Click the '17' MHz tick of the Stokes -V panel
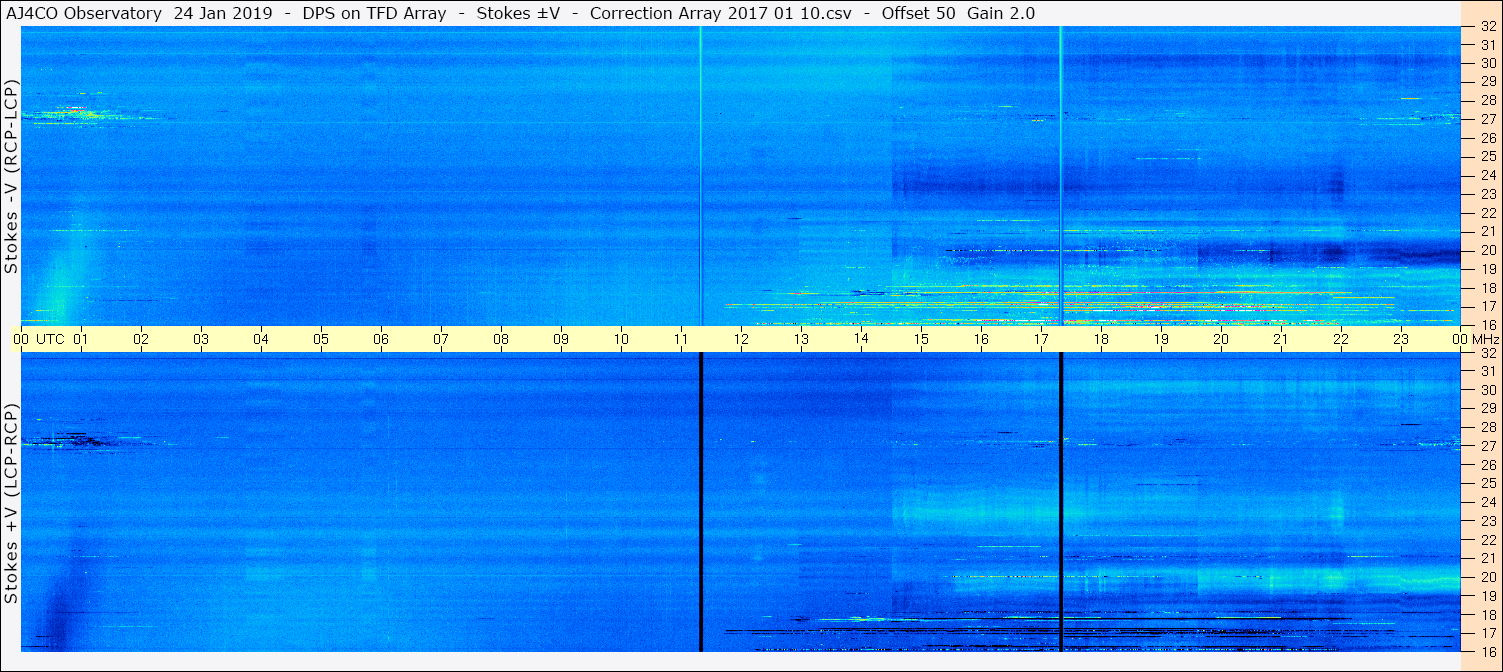 pyautogui.click(x=1487, y=306)
